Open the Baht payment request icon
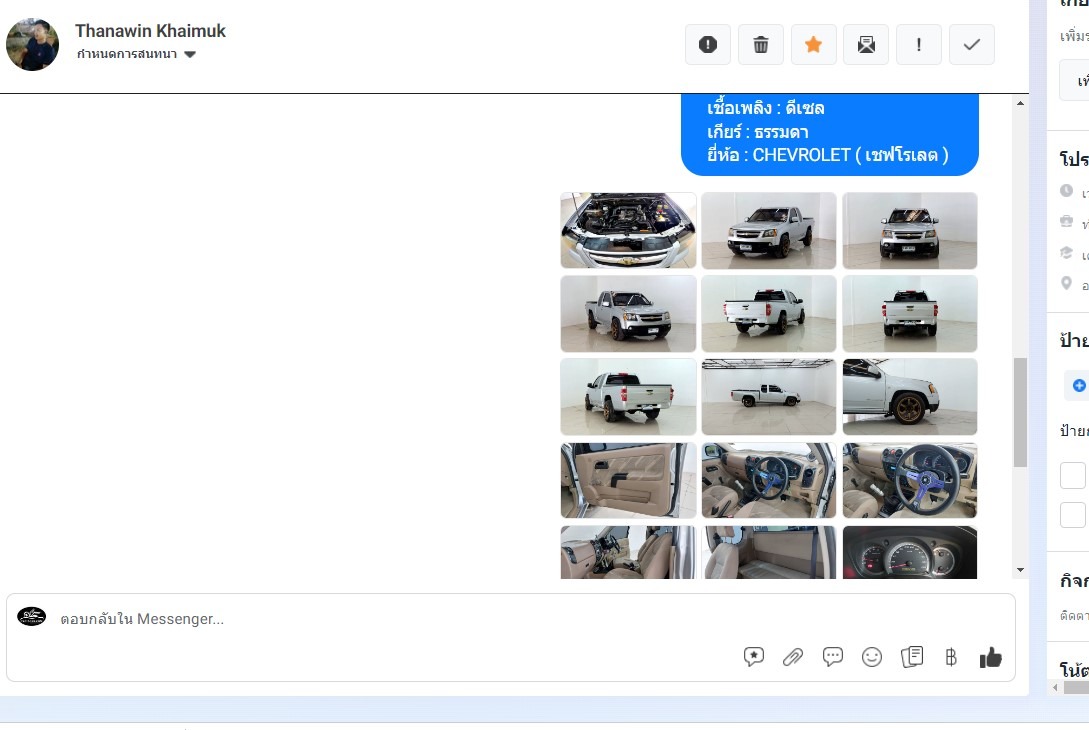1089x730 pixels. pyautogui.click(x=951, y=657)
